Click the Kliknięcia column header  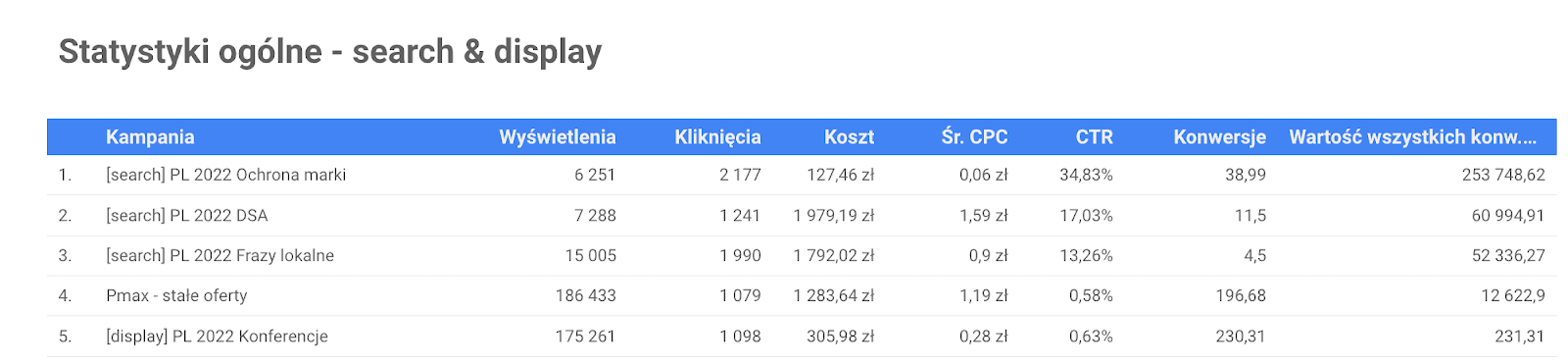coord(717,137)
